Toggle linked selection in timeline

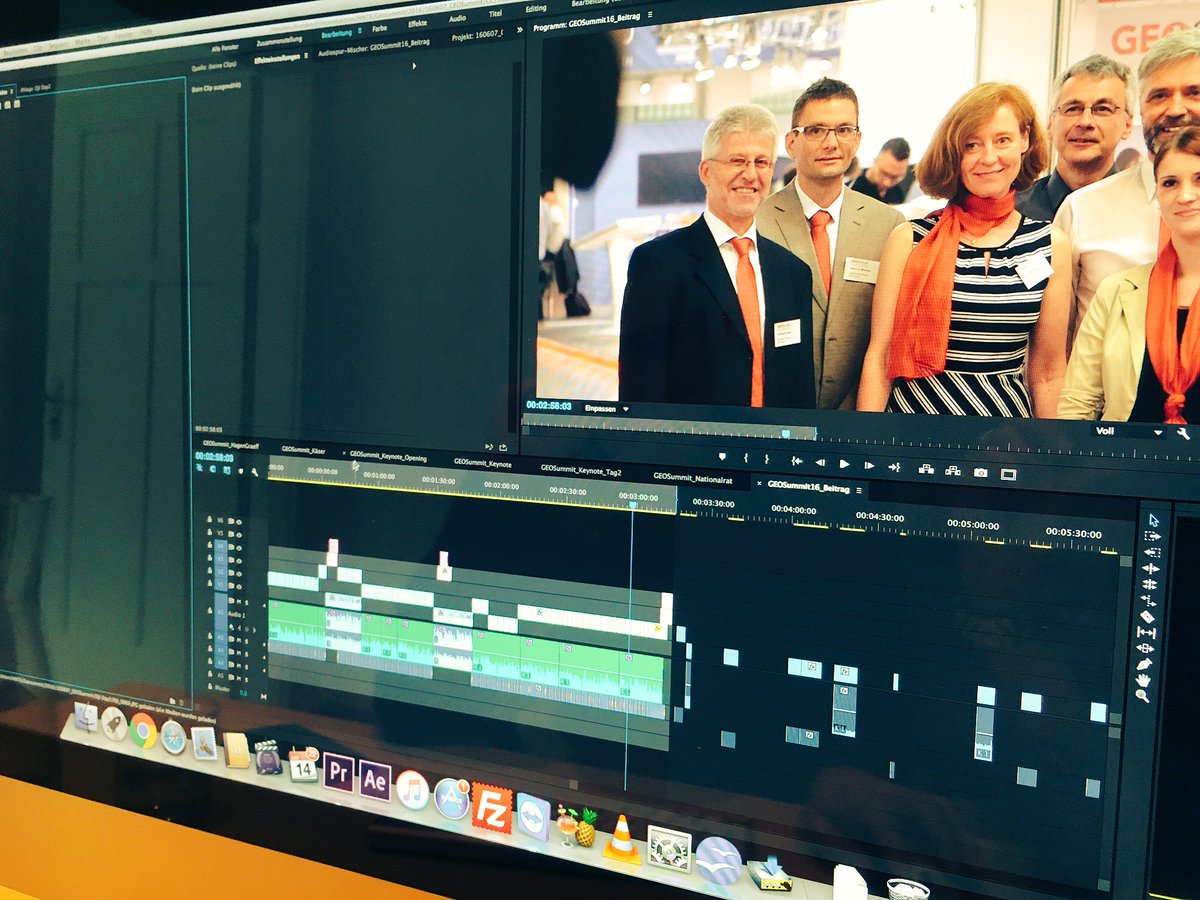[226, 469]
